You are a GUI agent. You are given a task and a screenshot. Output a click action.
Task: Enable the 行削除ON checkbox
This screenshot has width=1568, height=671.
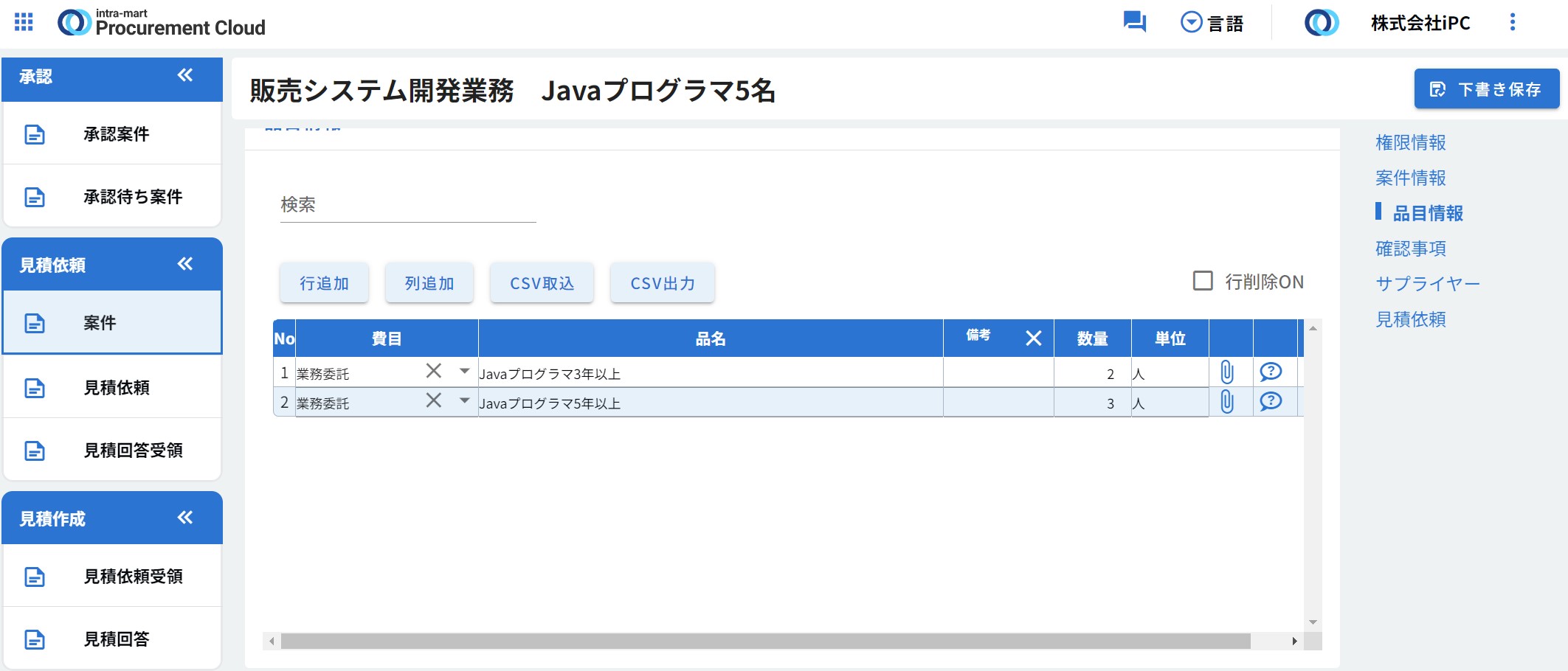click(x=1203, y=281)
